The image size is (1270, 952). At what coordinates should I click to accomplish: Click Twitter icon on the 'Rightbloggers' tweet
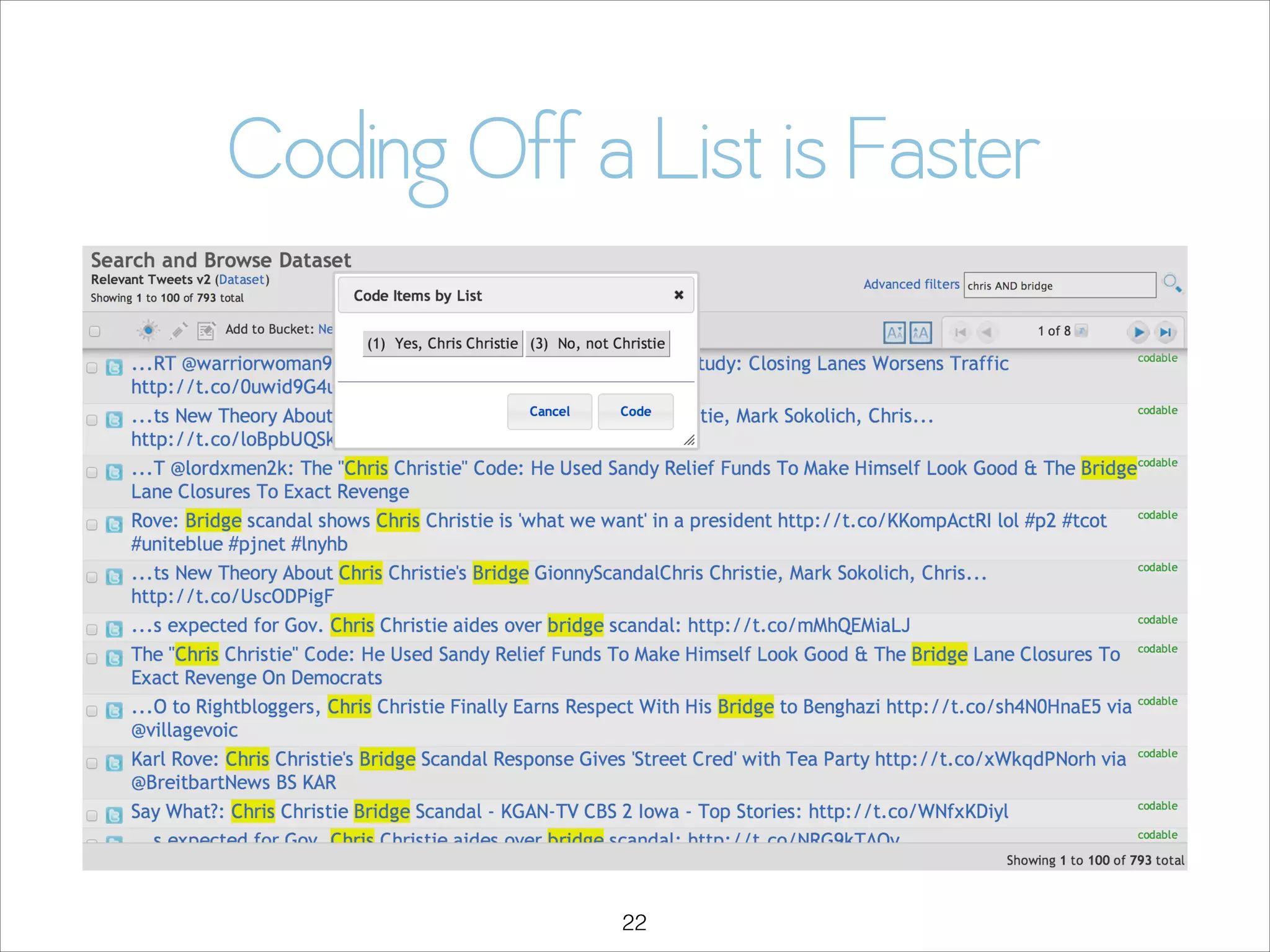114,710
